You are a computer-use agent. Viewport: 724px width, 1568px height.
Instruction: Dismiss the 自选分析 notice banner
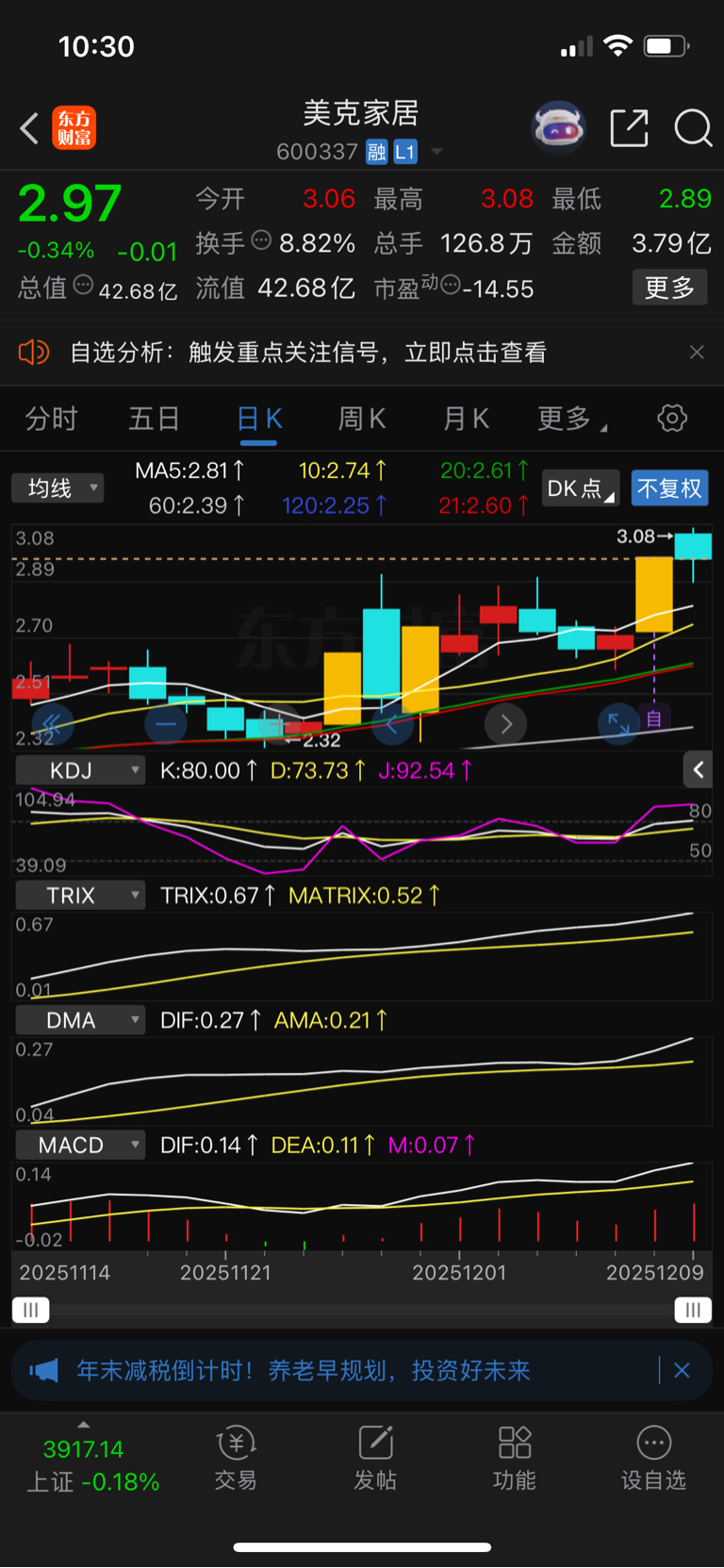[697, 353]
